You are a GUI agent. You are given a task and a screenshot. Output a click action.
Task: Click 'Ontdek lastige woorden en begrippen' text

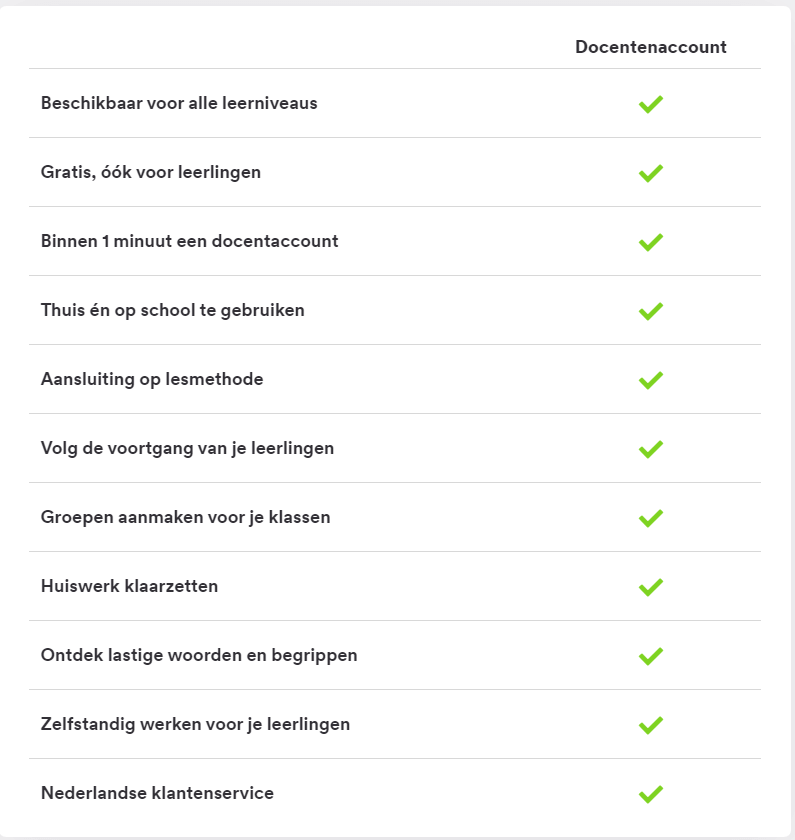click(x=199, y=655)
